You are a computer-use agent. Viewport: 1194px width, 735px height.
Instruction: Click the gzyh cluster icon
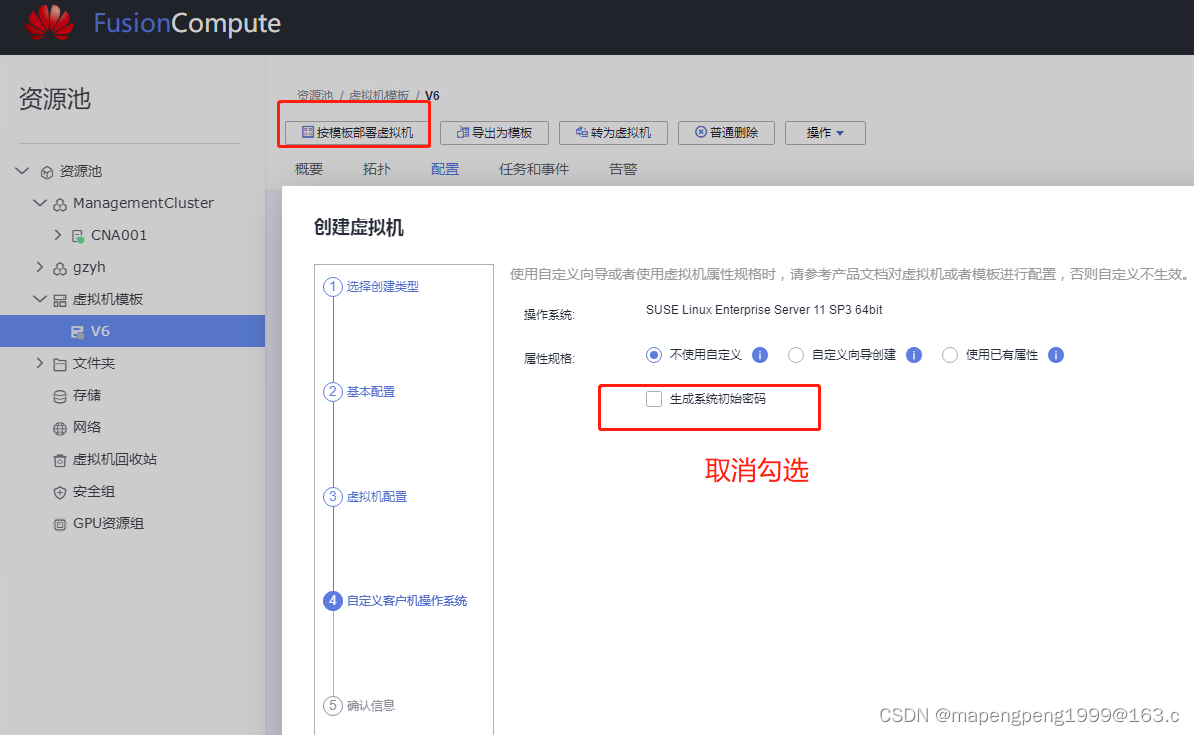point(59,268)
